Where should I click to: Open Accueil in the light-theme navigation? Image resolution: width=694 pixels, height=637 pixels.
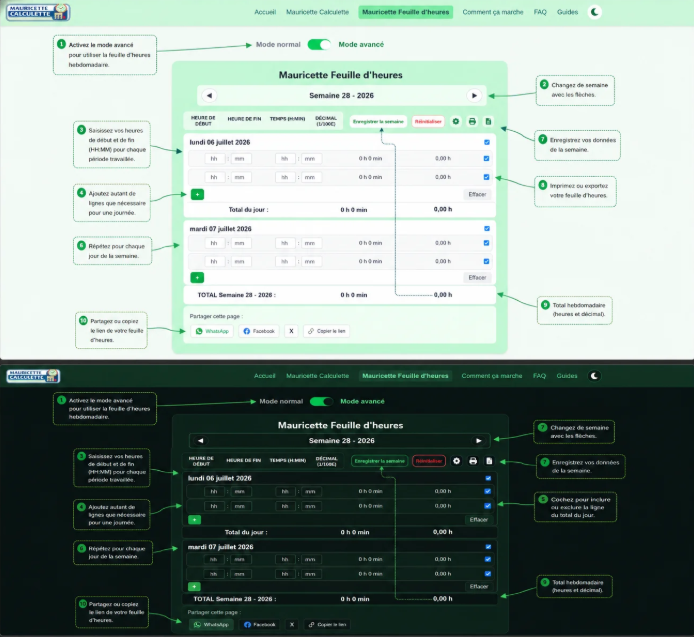point(265,12)
